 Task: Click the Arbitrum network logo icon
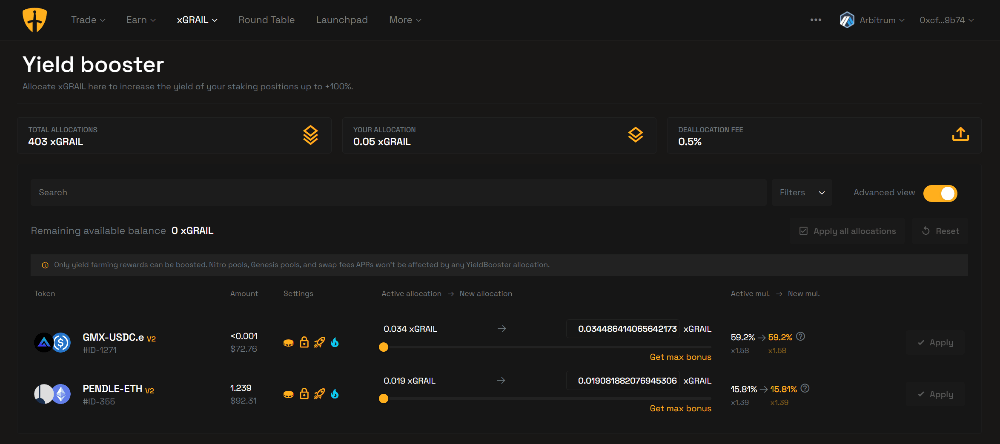point(846,20)
